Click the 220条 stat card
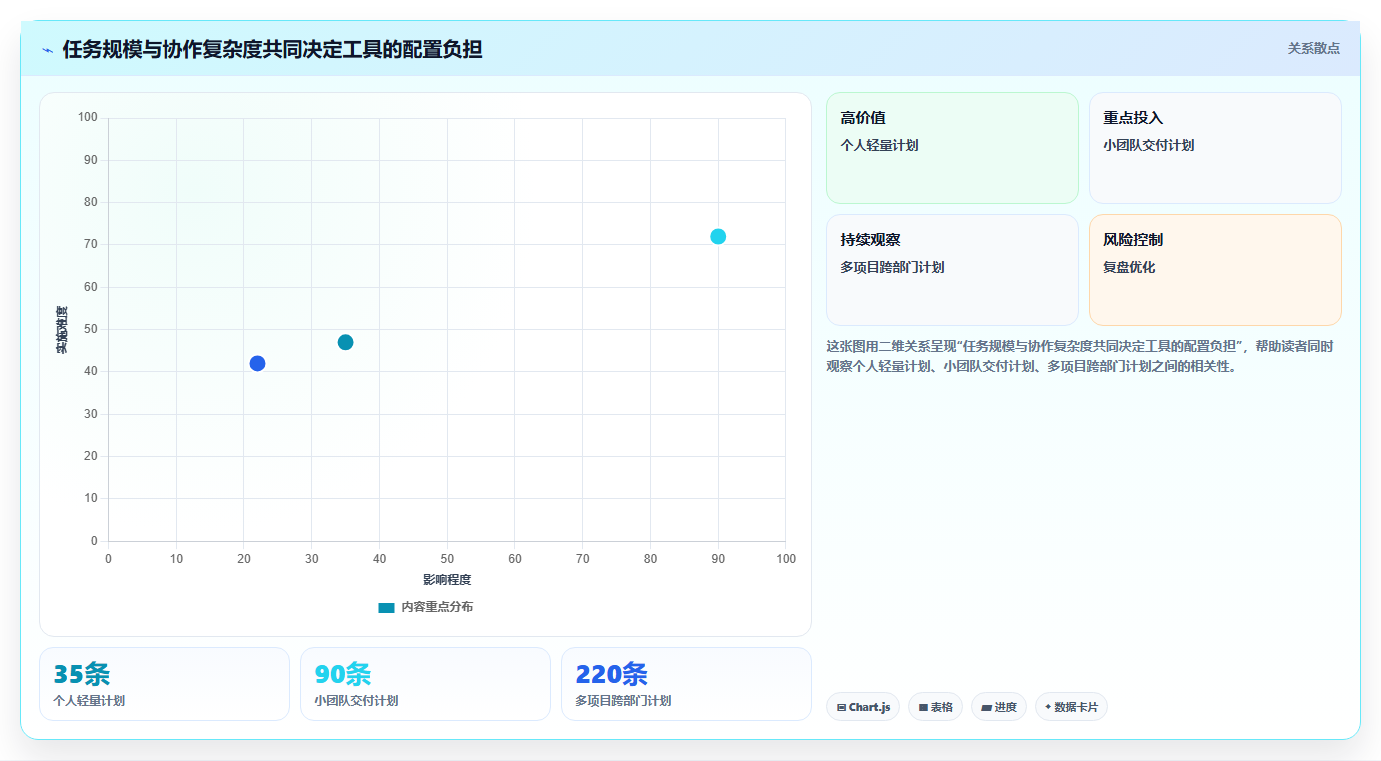This screenshot has height=761, width=1381. point(686,684)
